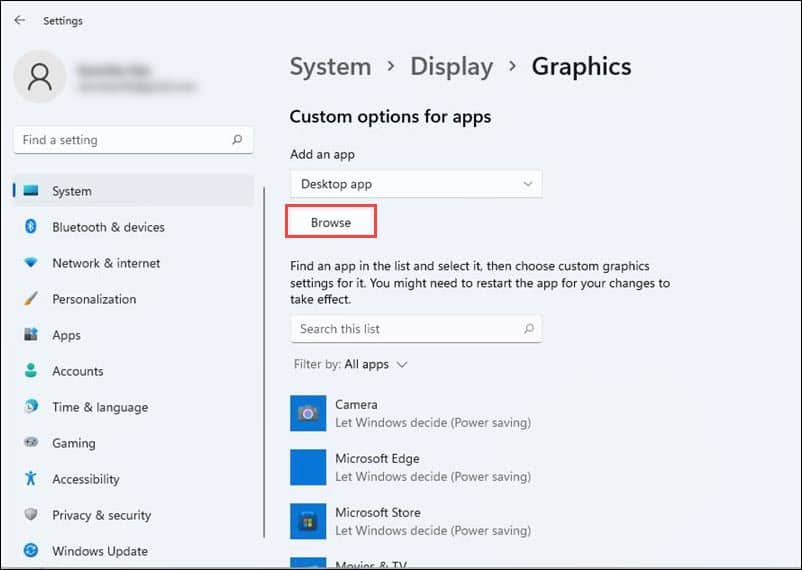Click the Personalization paintbrush icon

(31, 299)
